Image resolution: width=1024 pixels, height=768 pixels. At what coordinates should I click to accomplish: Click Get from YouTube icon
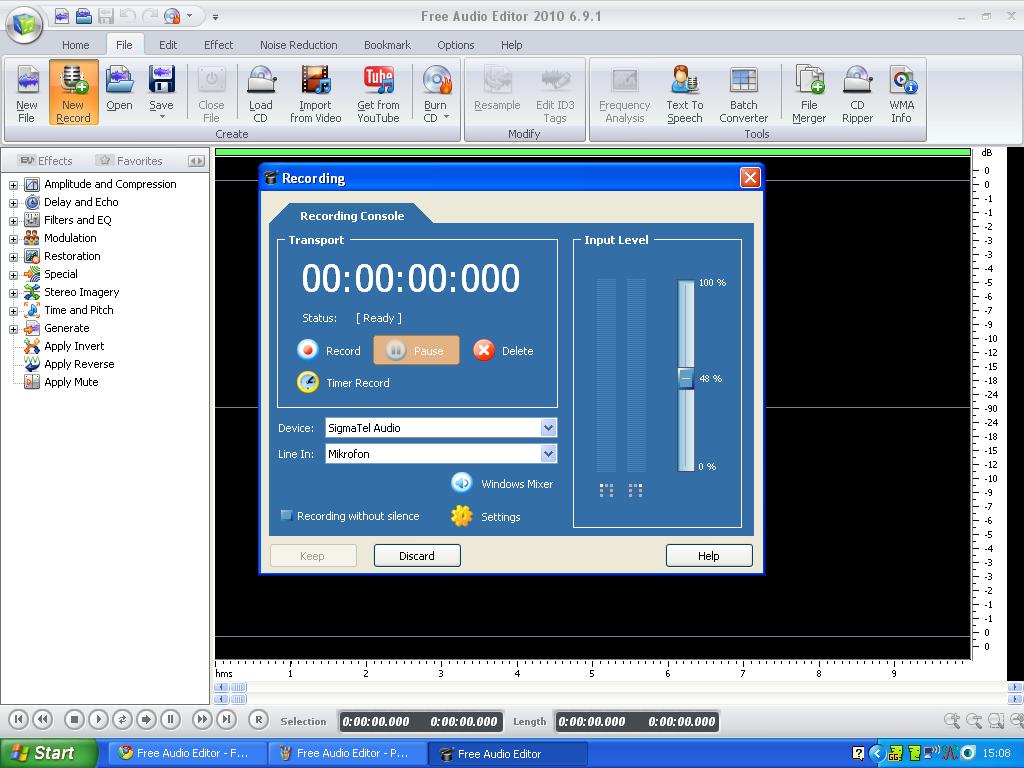379,80
